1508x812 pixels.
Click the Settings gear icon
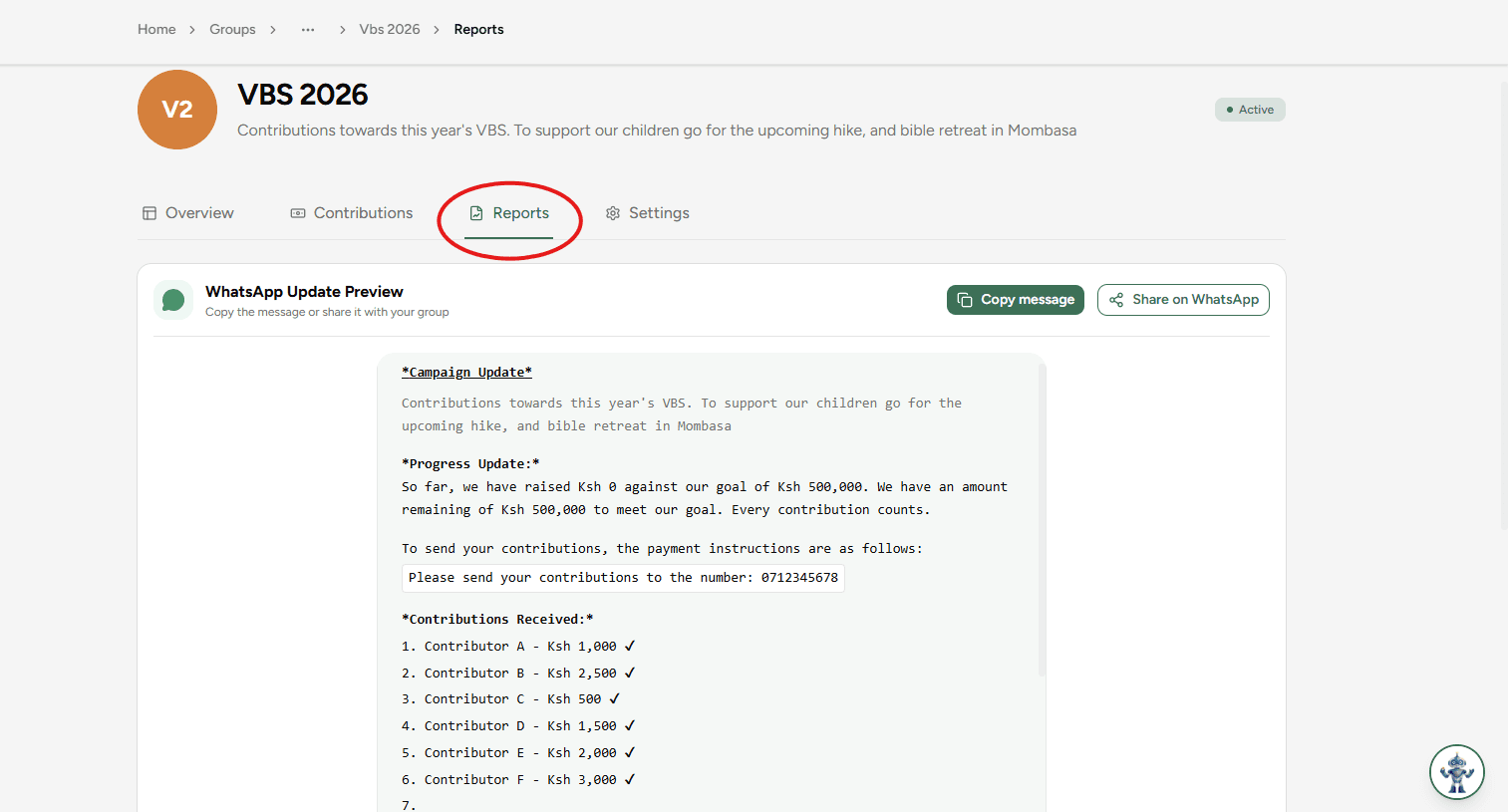613,213
